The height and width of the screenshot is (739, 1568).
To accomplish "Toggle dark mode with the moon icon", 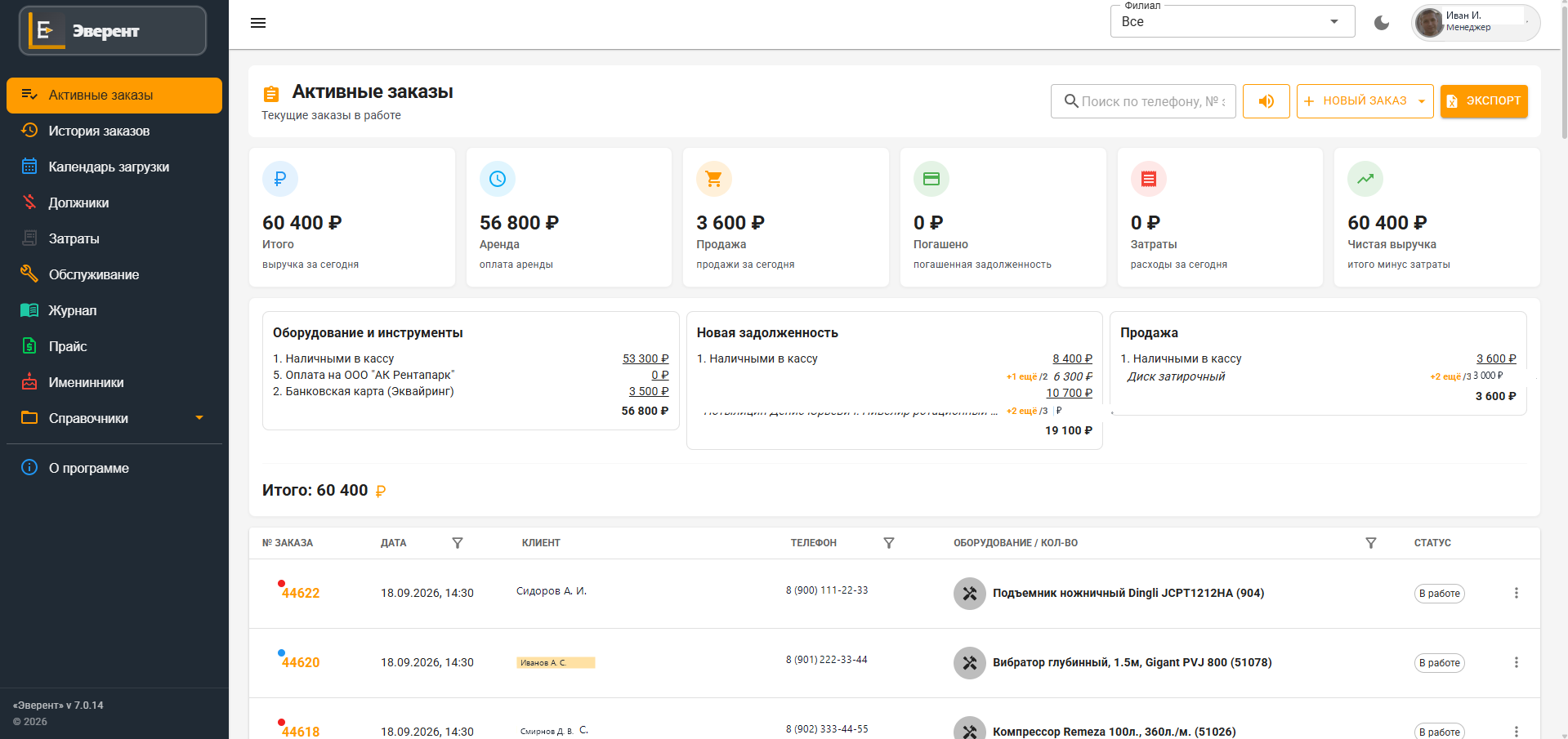I will [1382, 23].
